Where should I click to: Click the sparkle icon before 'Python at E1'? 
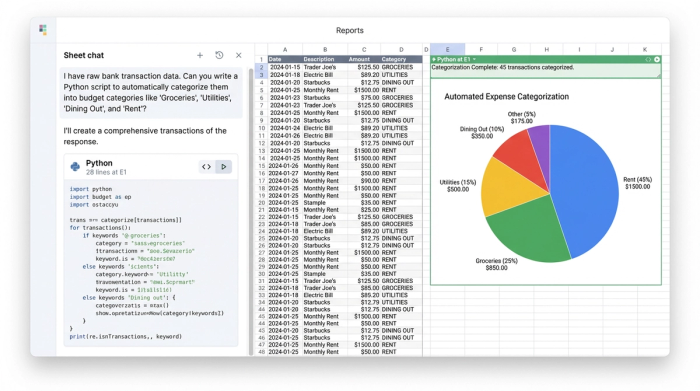433,59
